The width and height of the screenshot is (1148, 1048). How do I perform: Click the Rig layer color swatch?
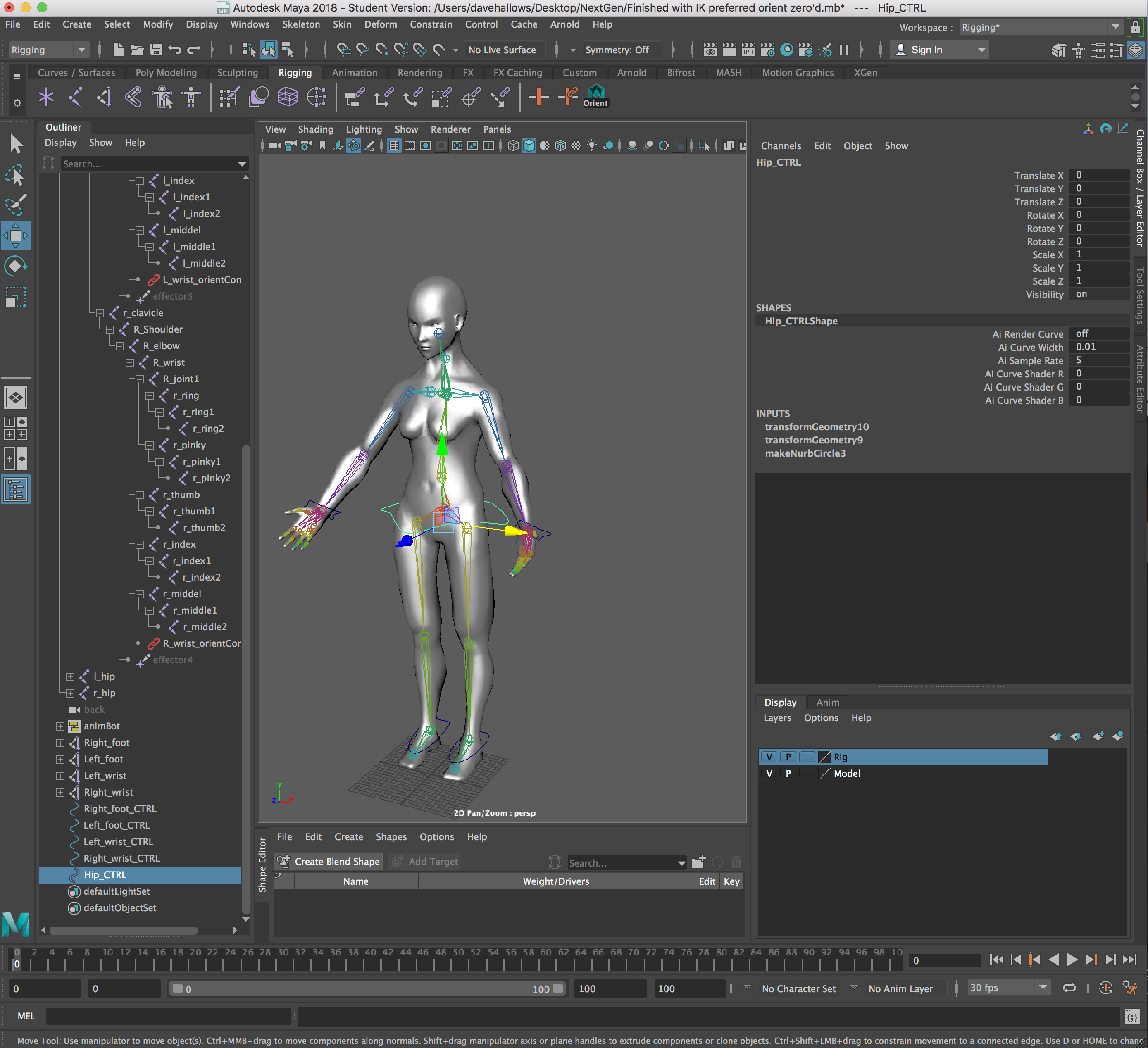coord(824,757)
